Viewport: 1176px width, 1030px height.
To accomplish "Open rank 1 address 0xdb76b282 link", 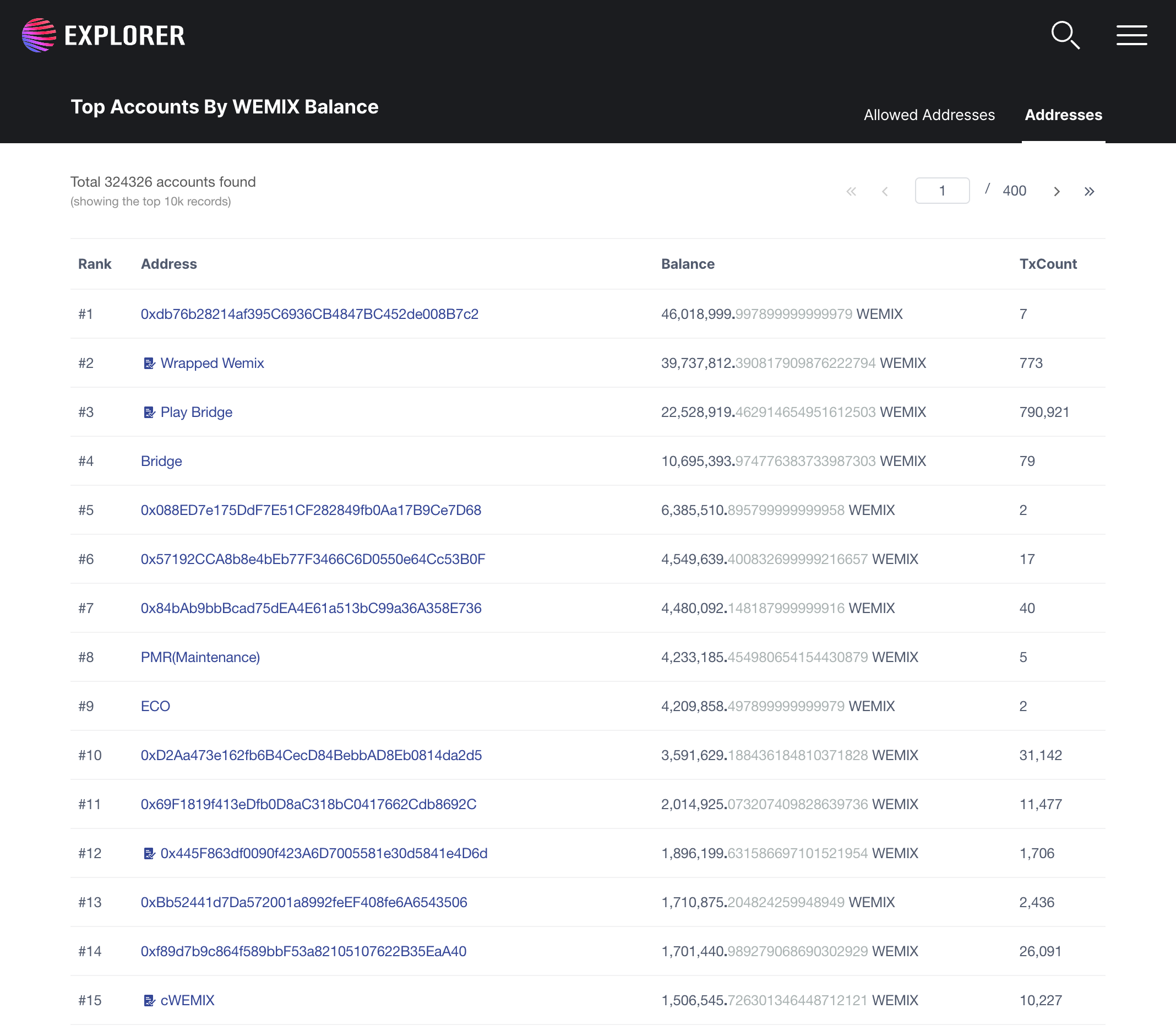I will [309, 315].
